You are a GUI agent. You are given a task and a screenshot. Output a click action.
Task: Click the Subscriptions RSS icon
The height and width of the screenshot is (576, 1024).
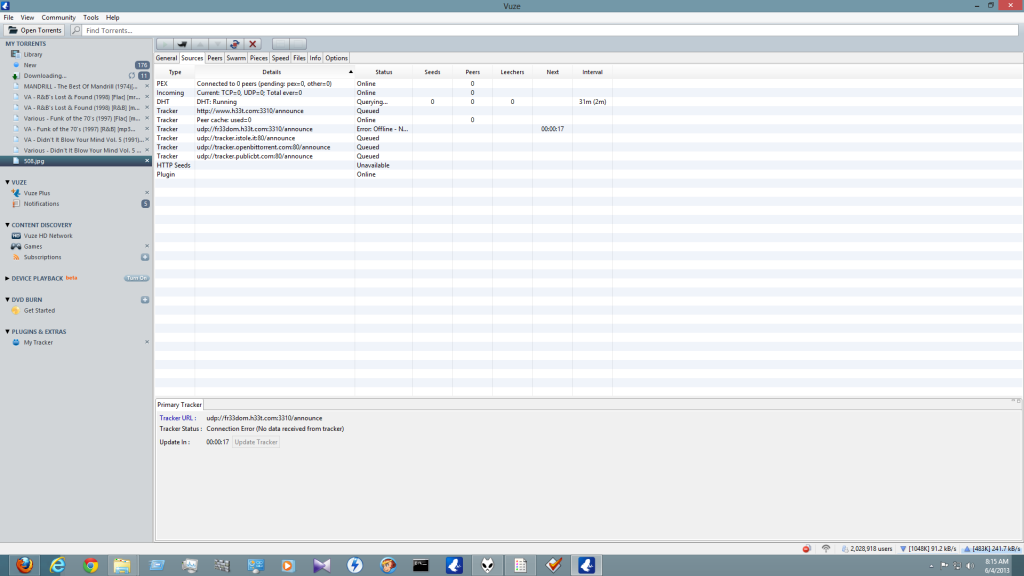pos(16,257)
